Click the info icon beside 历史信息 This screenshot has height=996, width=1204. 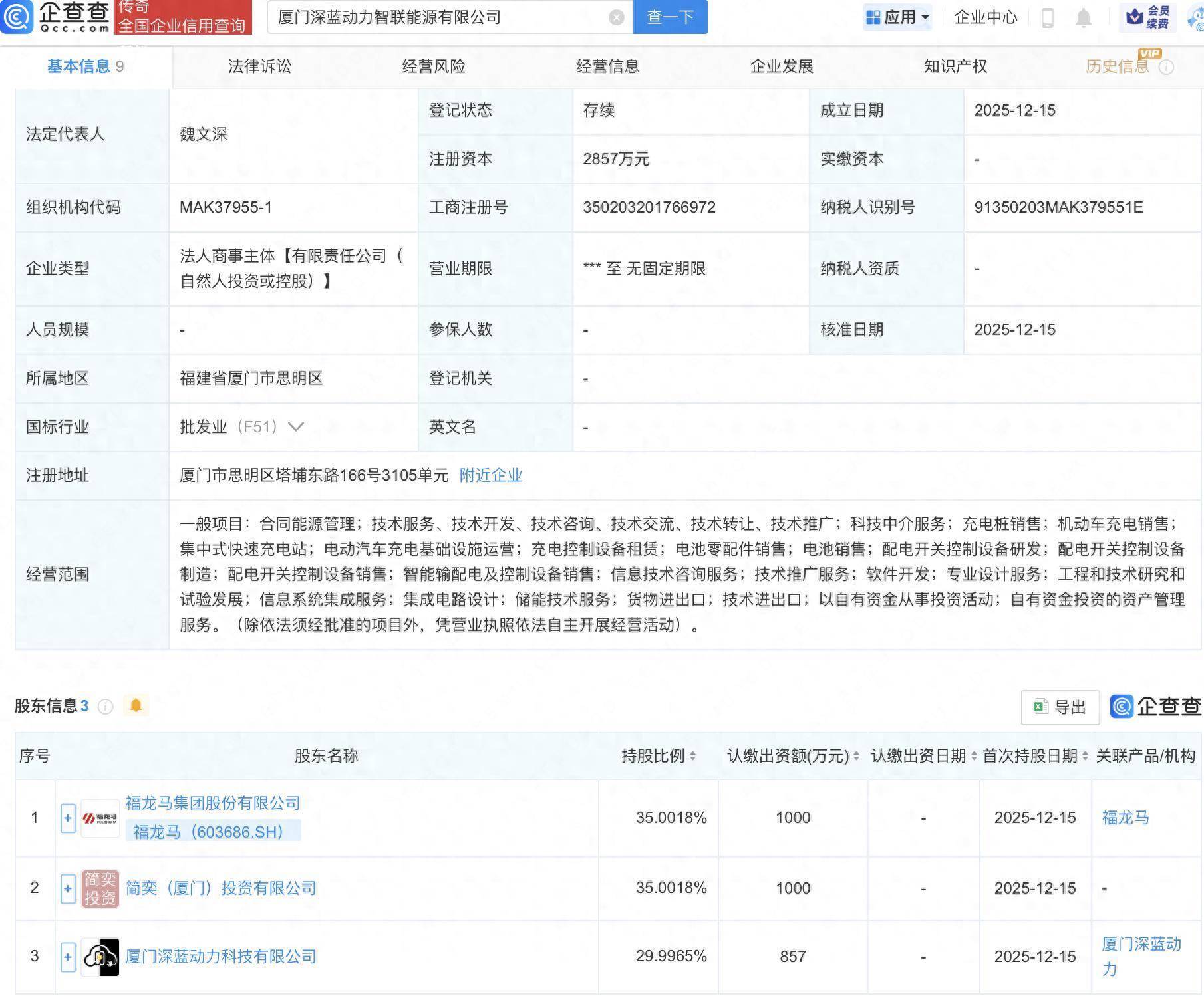point(1167,66)
